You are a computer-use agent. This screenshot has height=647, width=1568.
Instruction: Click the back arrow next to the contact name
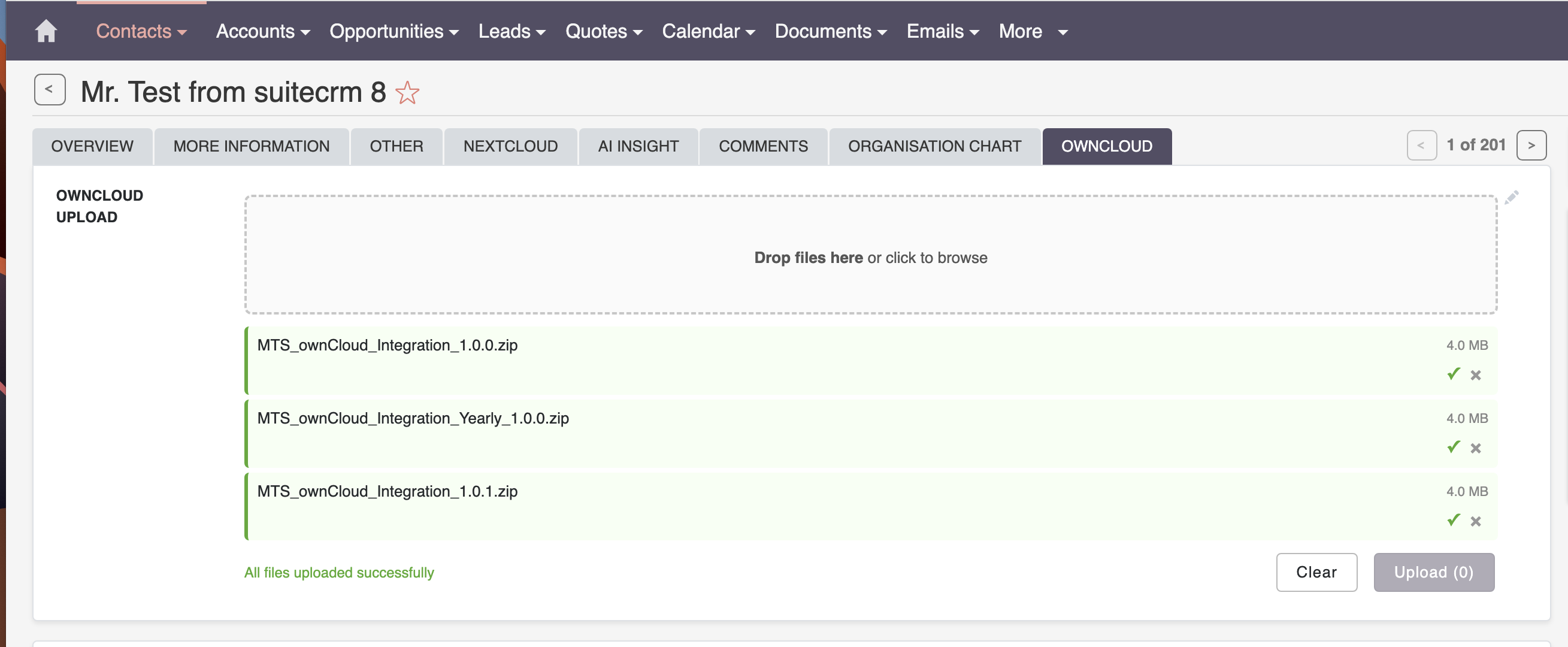click(49, 89)
